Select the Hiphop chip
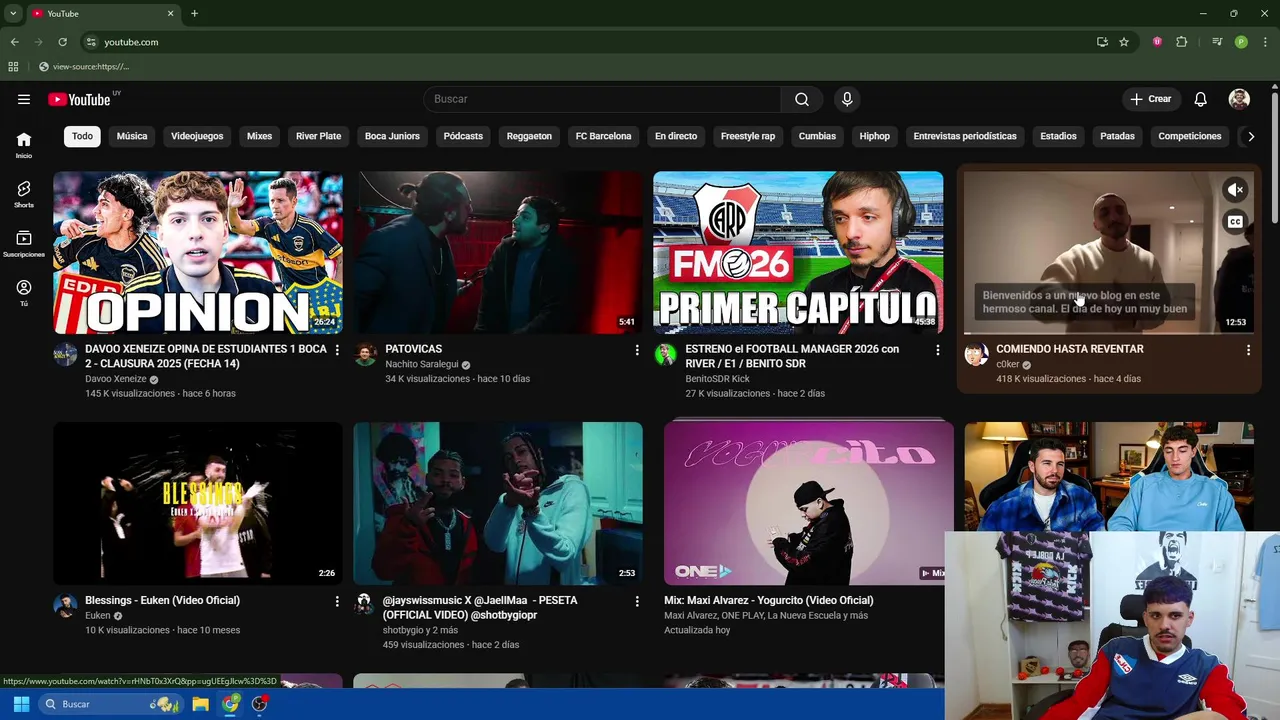The width and height of the screenshot is (1280, 720). click(x=874, y=136)
